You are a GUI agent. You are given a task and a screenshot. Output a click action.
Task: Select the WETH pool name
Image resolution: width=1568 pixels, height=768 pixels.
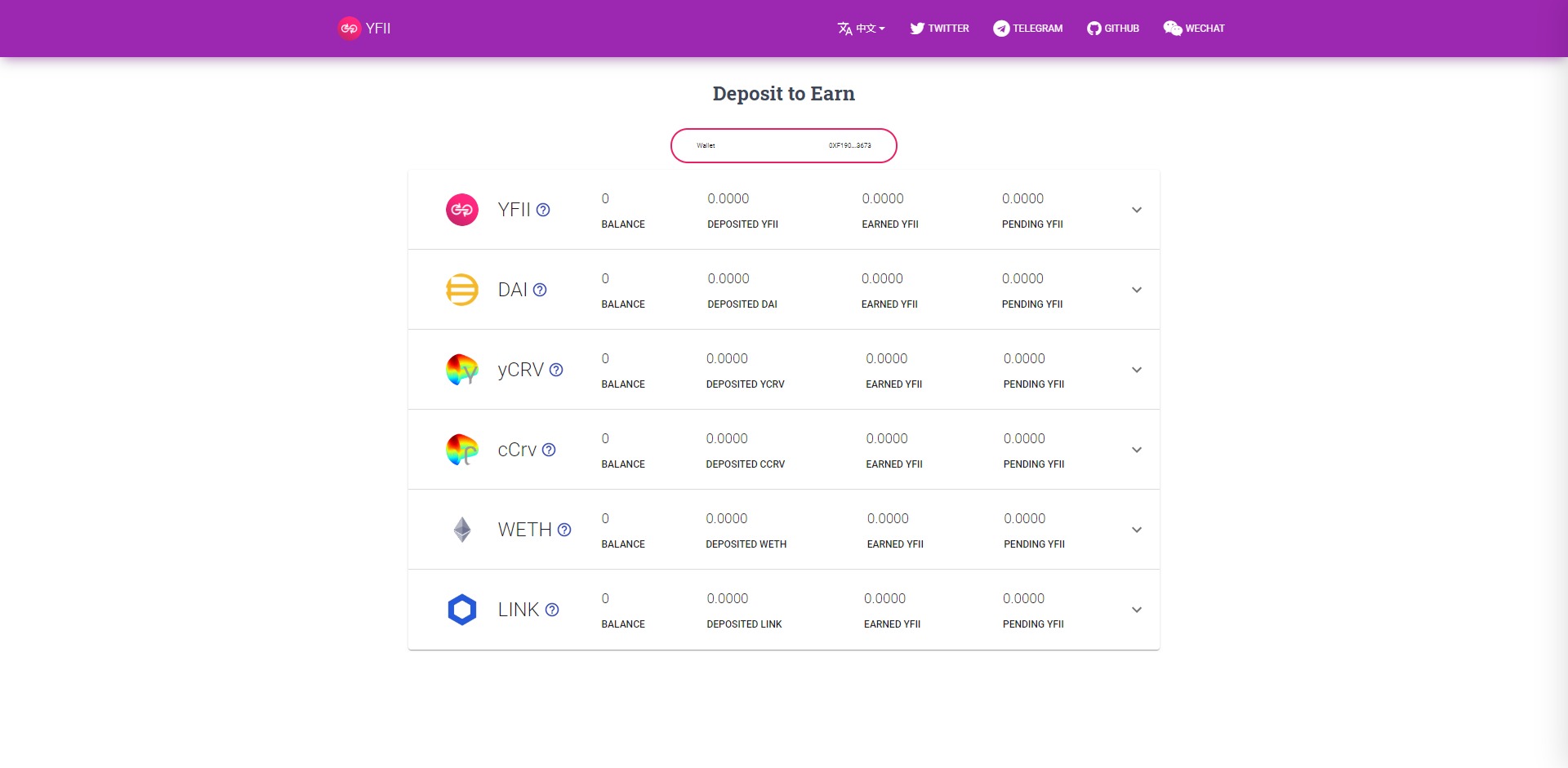click(x=525, y=530)
